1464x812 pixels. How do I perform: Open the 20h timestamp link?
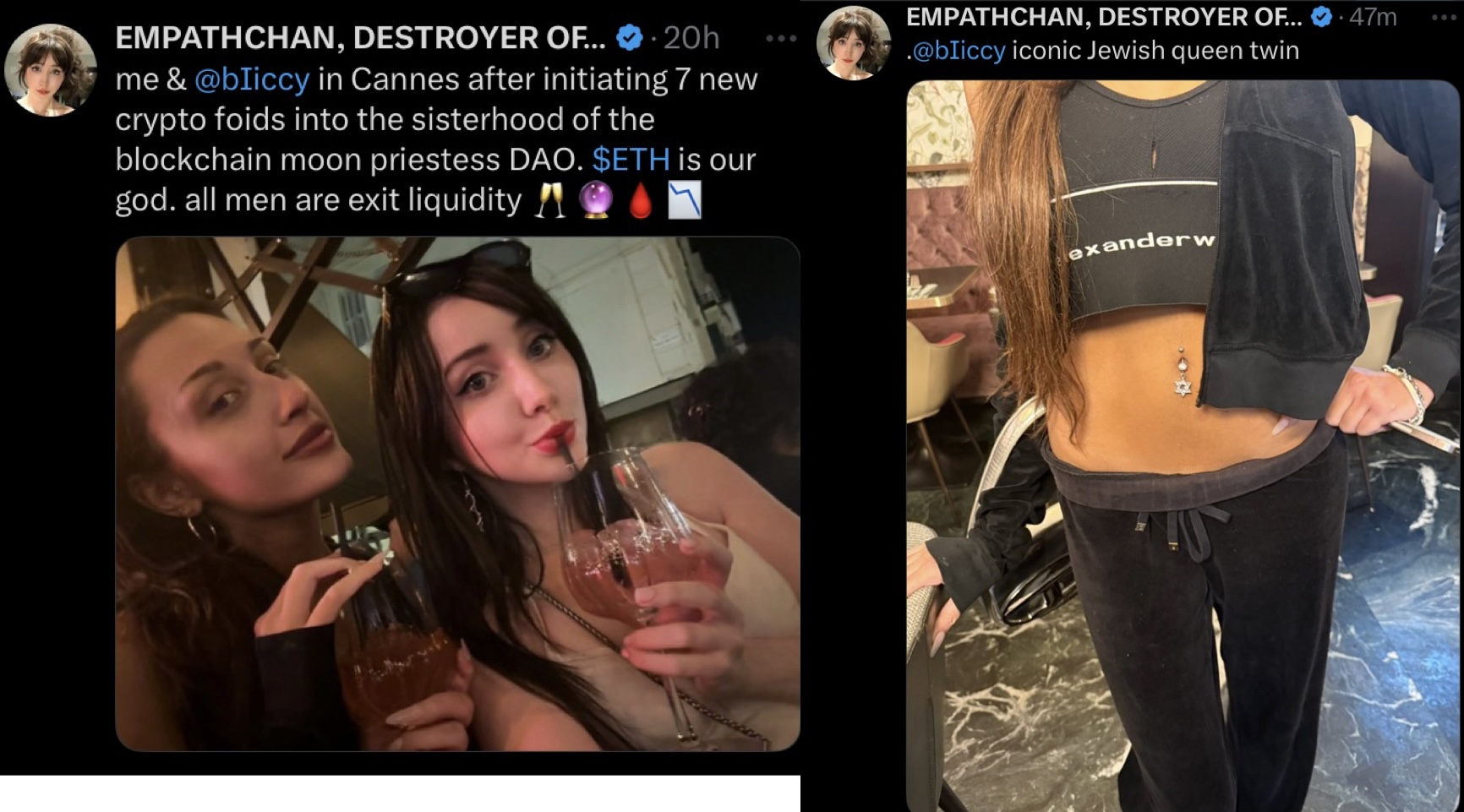point(691,38)
